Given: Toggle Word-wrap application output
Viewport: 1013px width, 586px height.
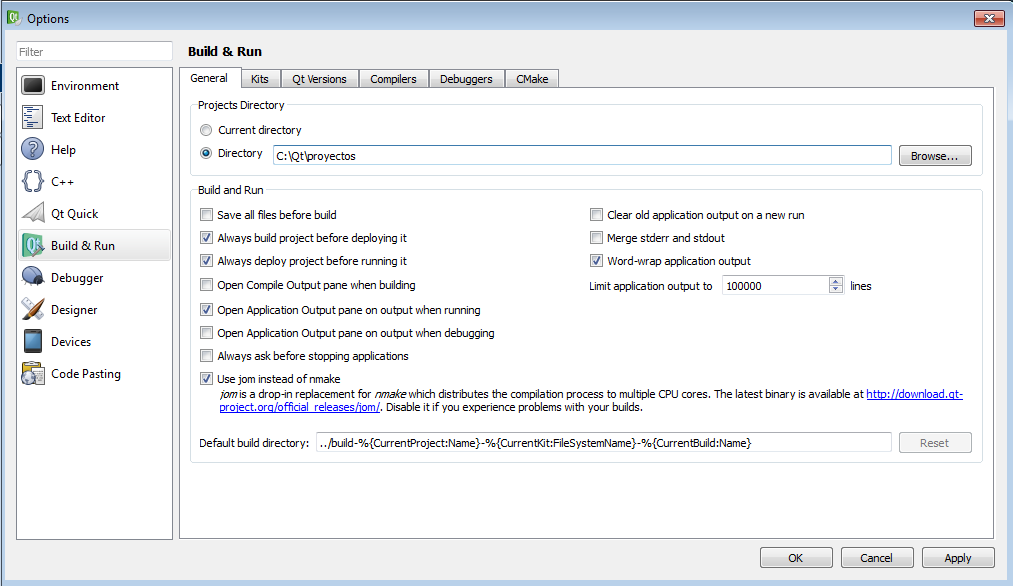Looking at the screenshot, I should click(x=596, y=261).
